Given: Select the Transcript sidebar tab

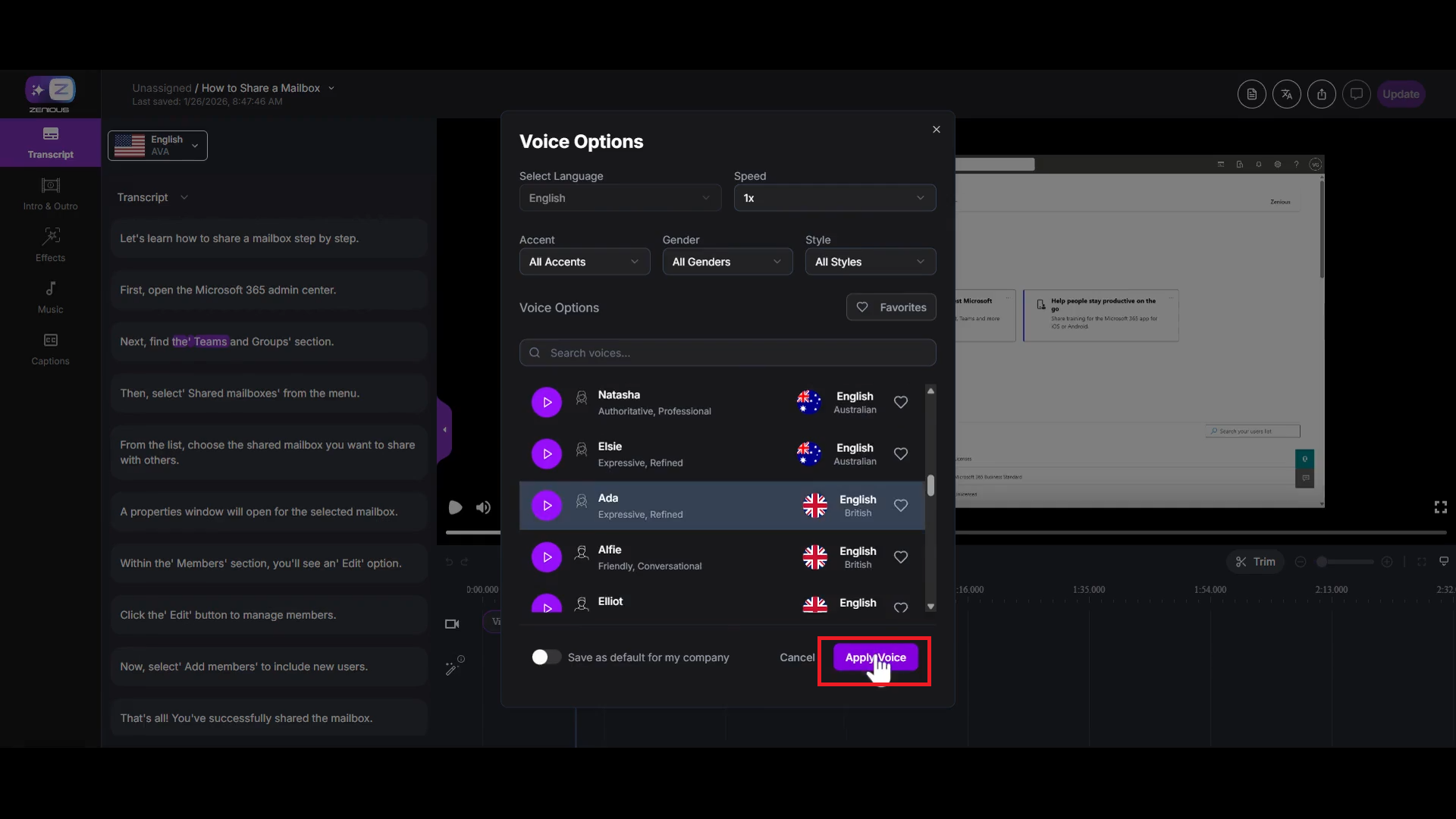Looking at the screenshot, I should (50, 142).
